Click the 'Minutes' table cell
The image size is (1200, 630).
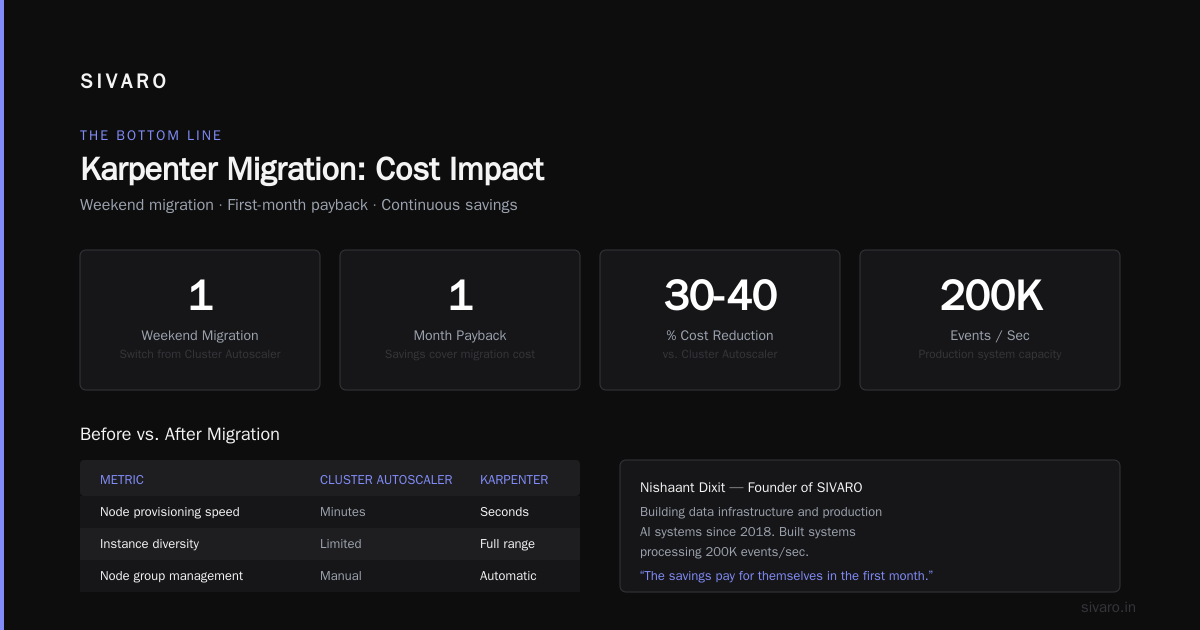[x=343, y=512]
